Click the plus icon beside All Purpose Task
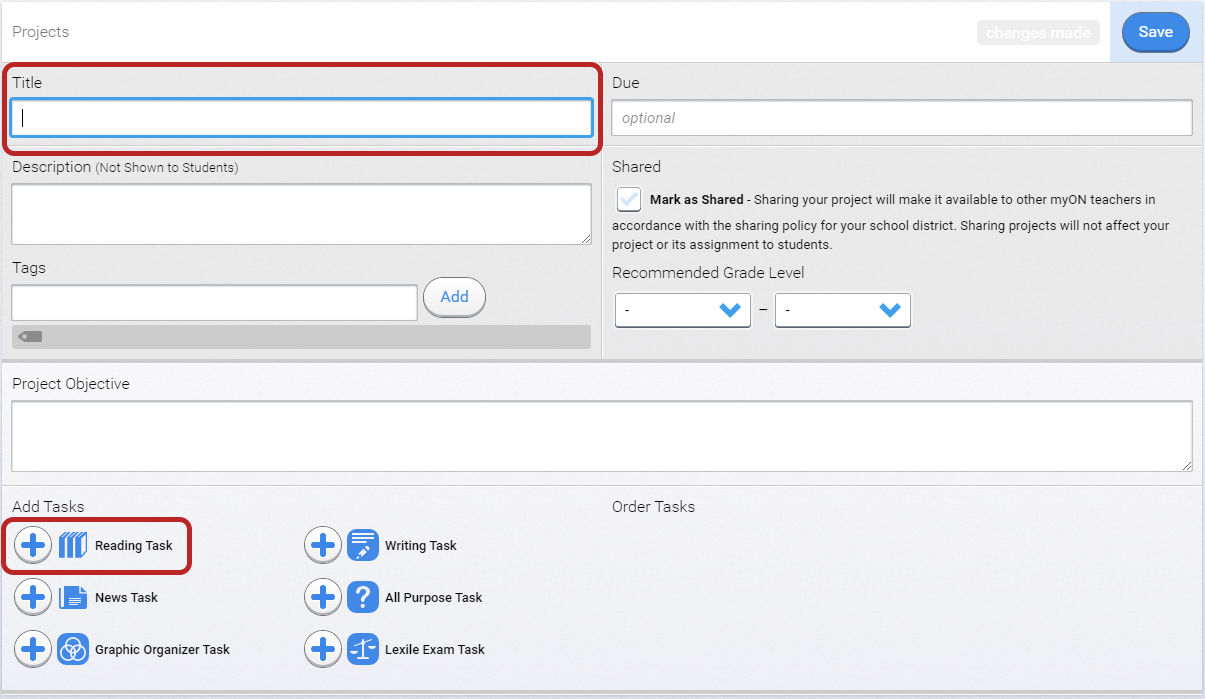1205x699 pixels. pyautogui.click(x=323, y=598)
